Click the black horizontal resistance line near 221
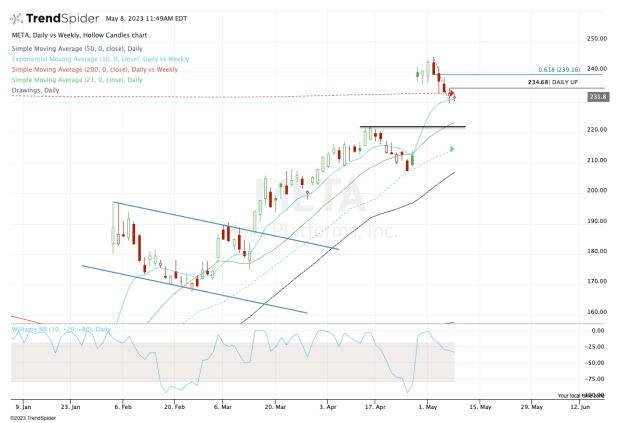Viewport: 620px width, 423px height. click(412, 127)
